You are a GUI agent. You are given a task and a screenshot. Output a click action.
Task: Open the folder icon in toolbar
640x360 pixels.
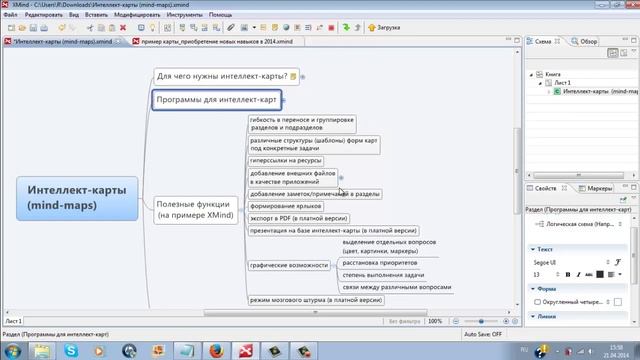(22, 28)
